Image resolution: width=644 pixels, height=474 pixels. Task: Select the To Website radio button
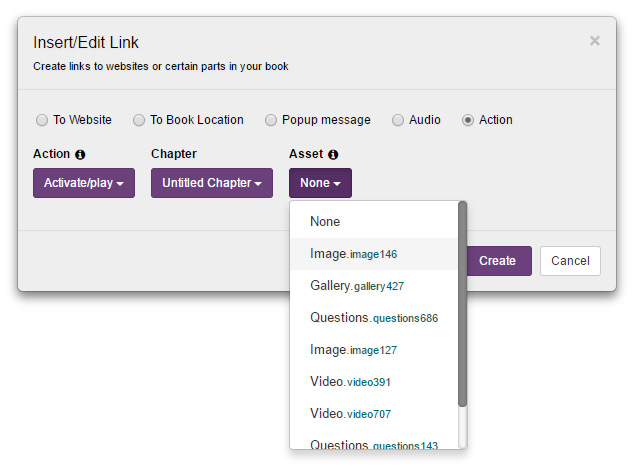(x=42, y=120)
